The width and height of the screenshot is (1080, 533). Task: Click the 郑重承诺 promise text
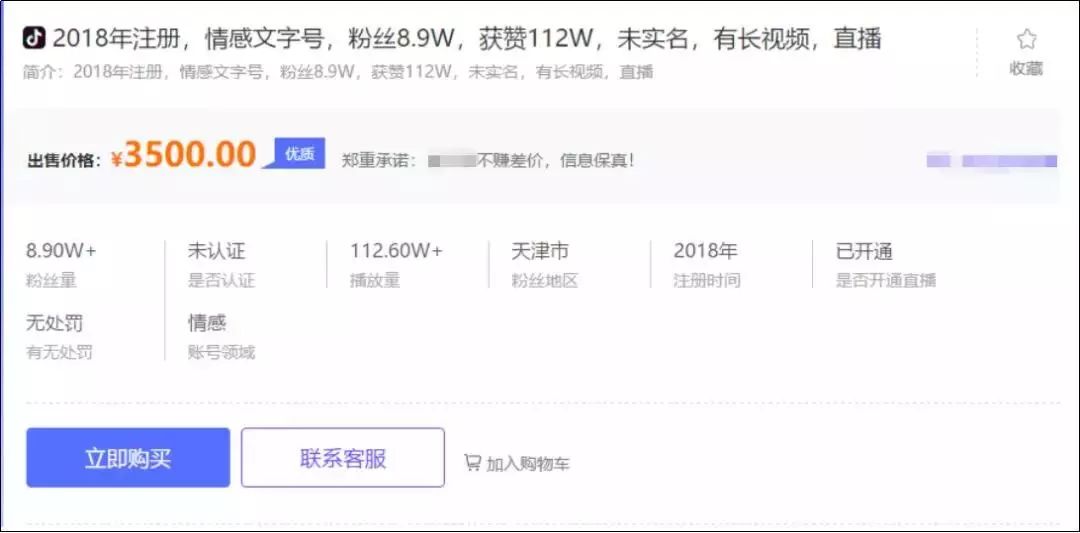coord(488,160)
